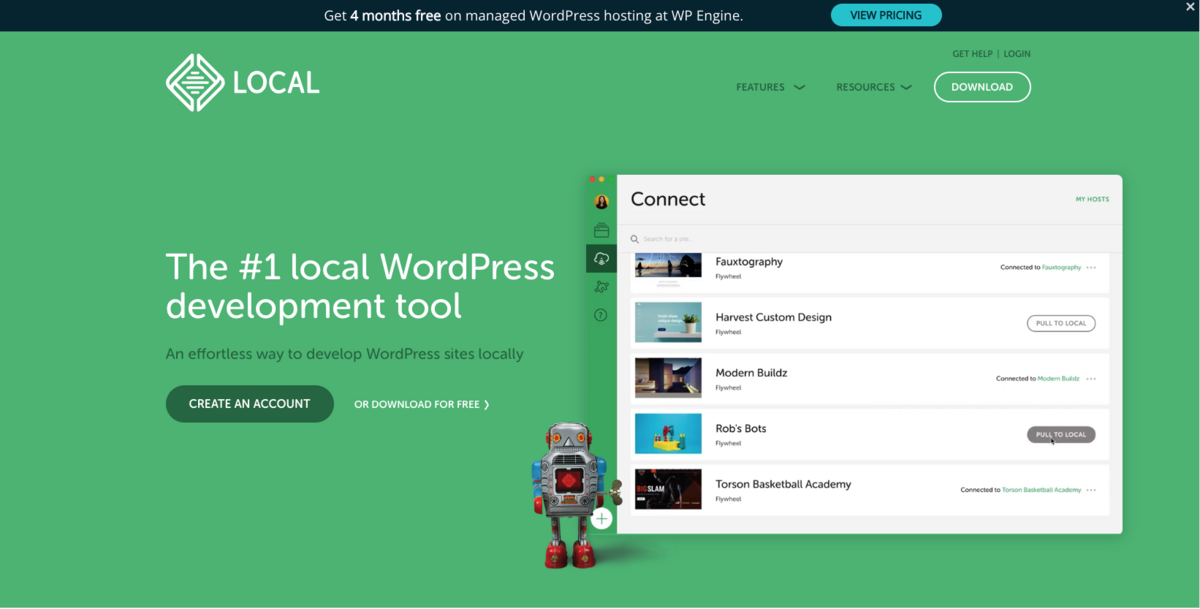Expand the Resources menu
This screenshot has width=1200, height=609.
pyautogui.click(x=874, y=87)
